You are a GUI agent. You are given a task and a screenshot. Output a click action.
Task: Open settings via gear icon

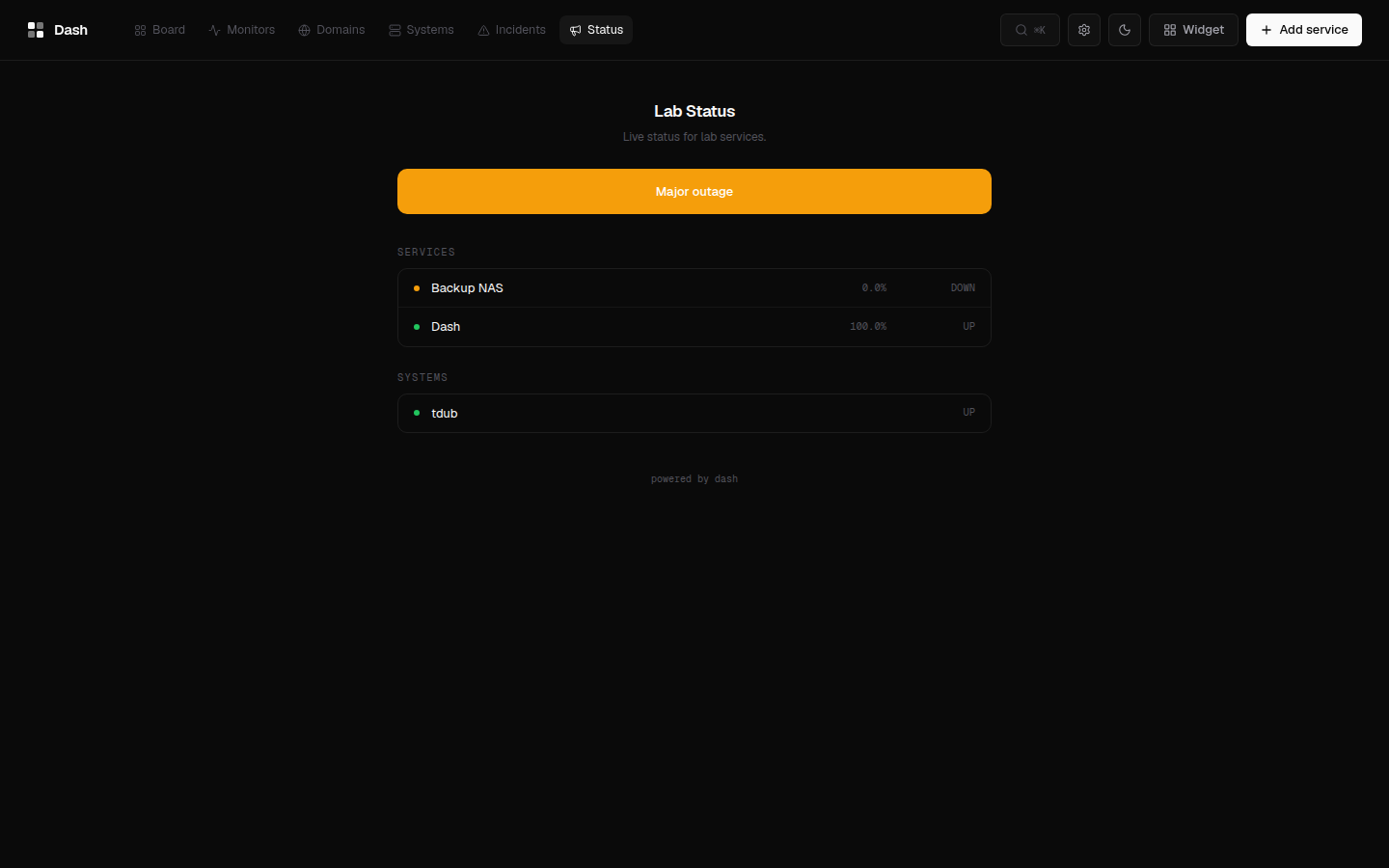(x=1084, y=30)
